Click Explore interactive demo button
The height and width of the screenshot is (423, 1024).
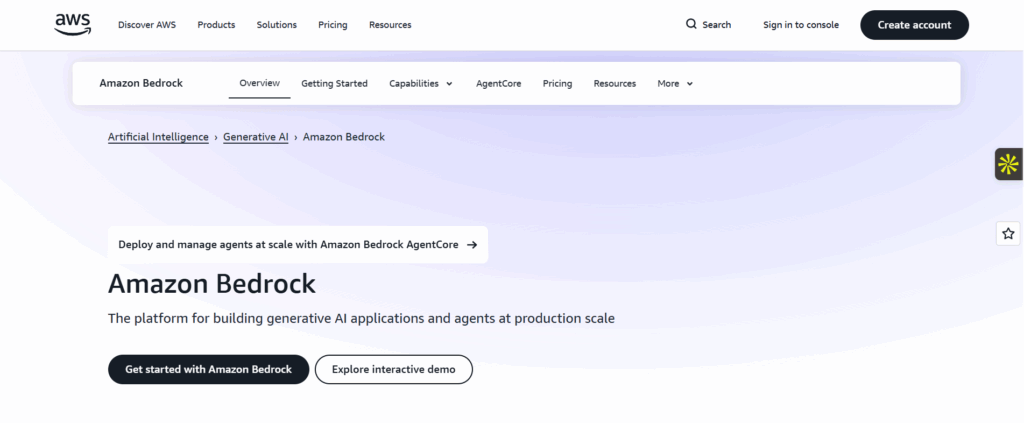pyautogui.click(x=394, y=369)
